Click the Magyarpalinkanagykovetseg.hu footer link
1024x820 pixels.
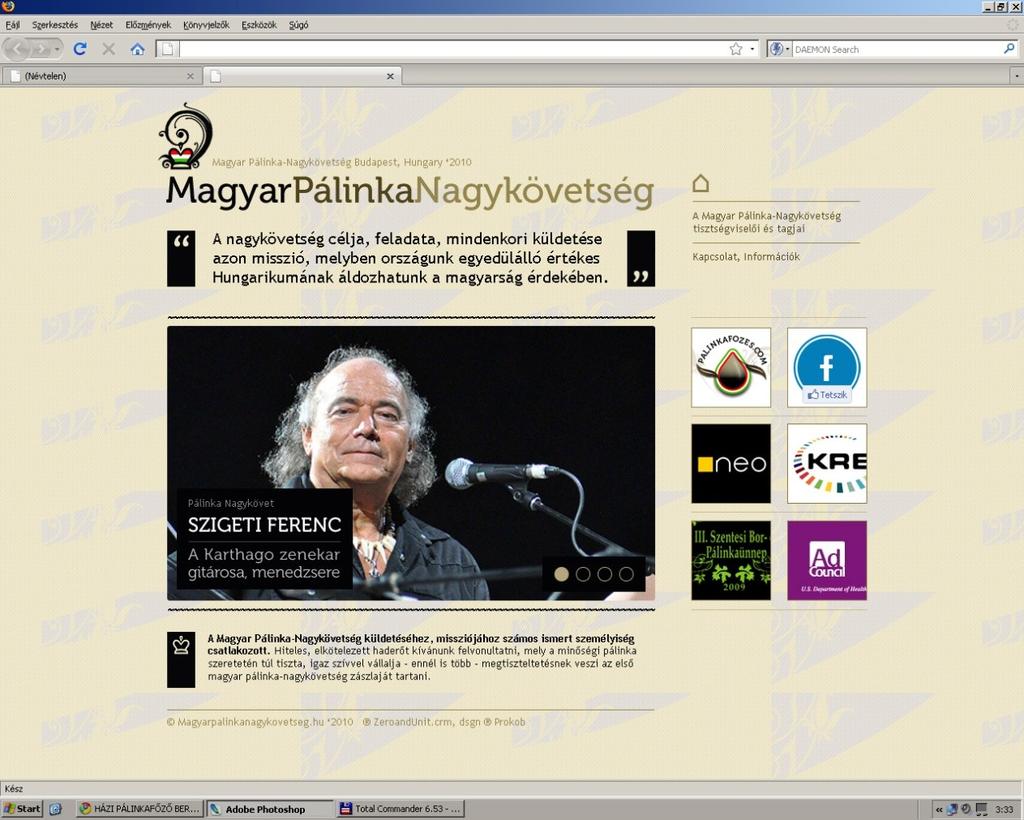pyautogui.click(x=260, y=722)
